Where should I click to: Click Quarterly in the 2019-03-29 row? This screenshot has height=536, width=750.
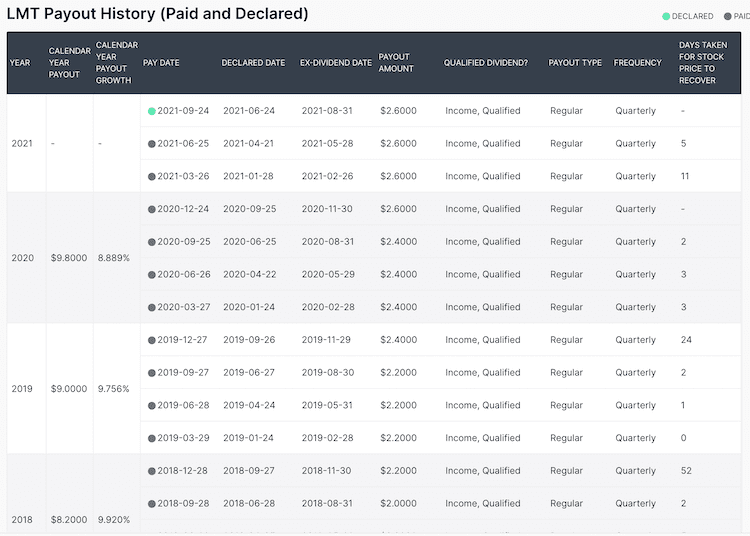(635, 438)
